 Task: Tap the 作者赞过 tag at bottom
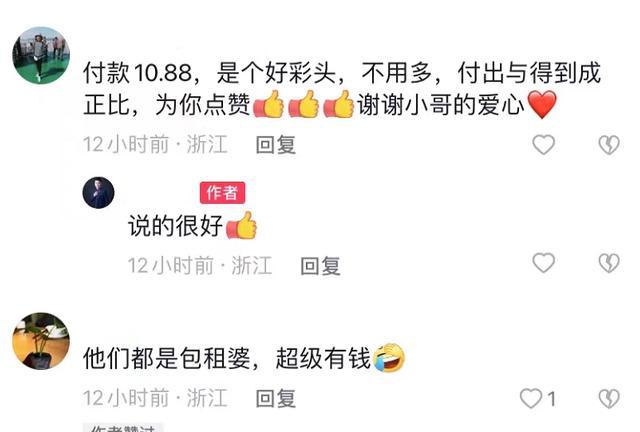tap(123, 428)
